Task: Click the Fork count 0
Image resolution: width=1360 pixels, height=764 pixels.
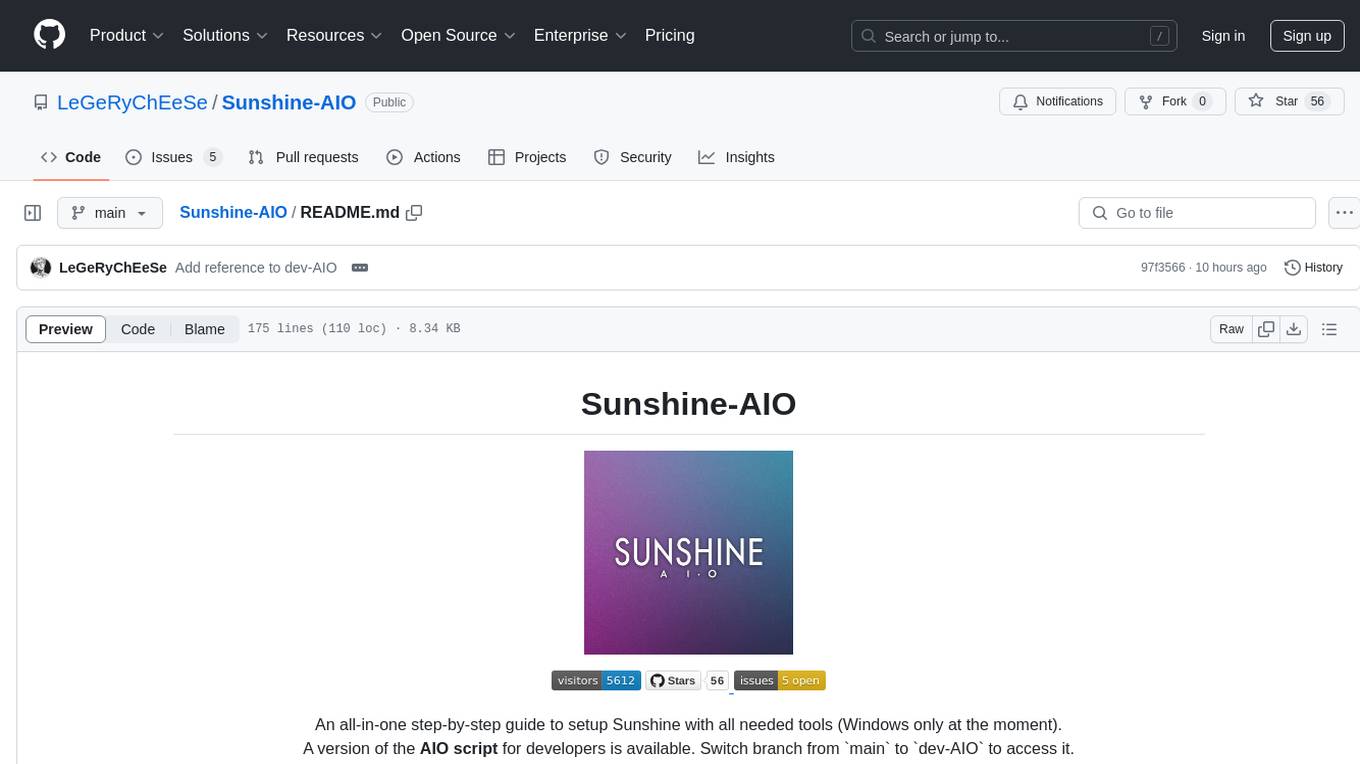Action: (x=1203, y=101)
